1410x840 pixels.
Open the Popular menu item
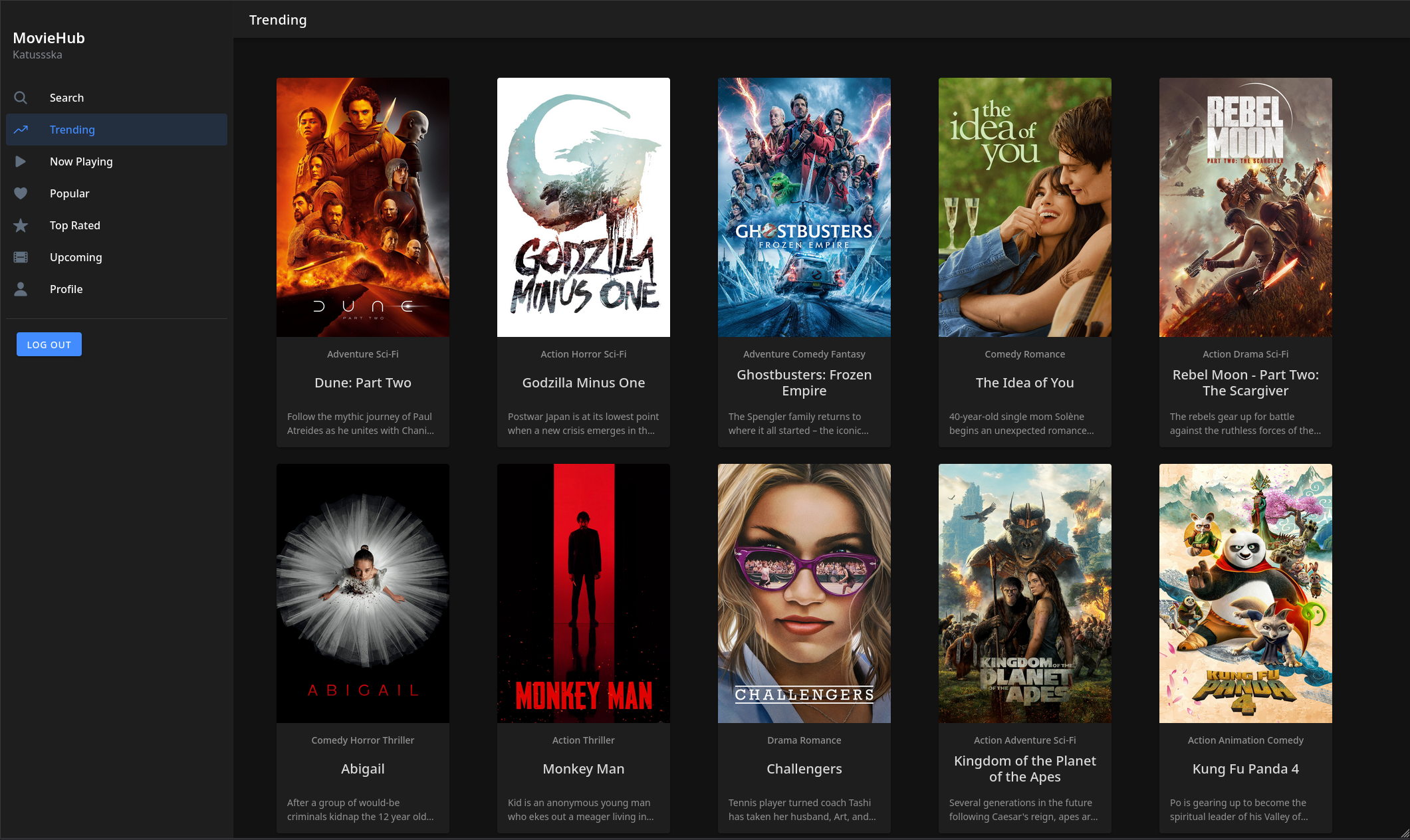coord(69,193)
